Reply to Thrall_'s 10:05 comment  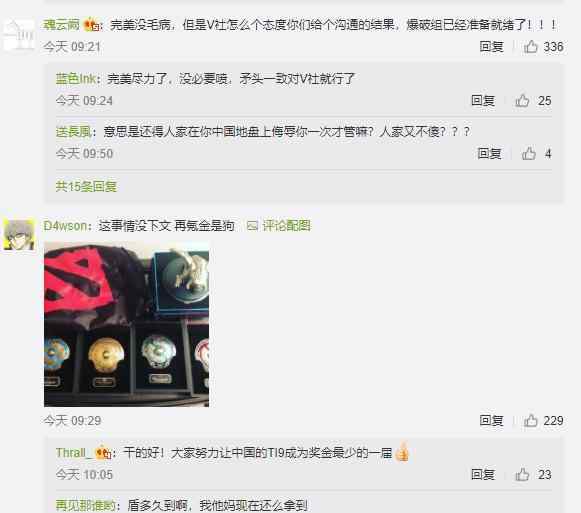(x=483, y=474)
